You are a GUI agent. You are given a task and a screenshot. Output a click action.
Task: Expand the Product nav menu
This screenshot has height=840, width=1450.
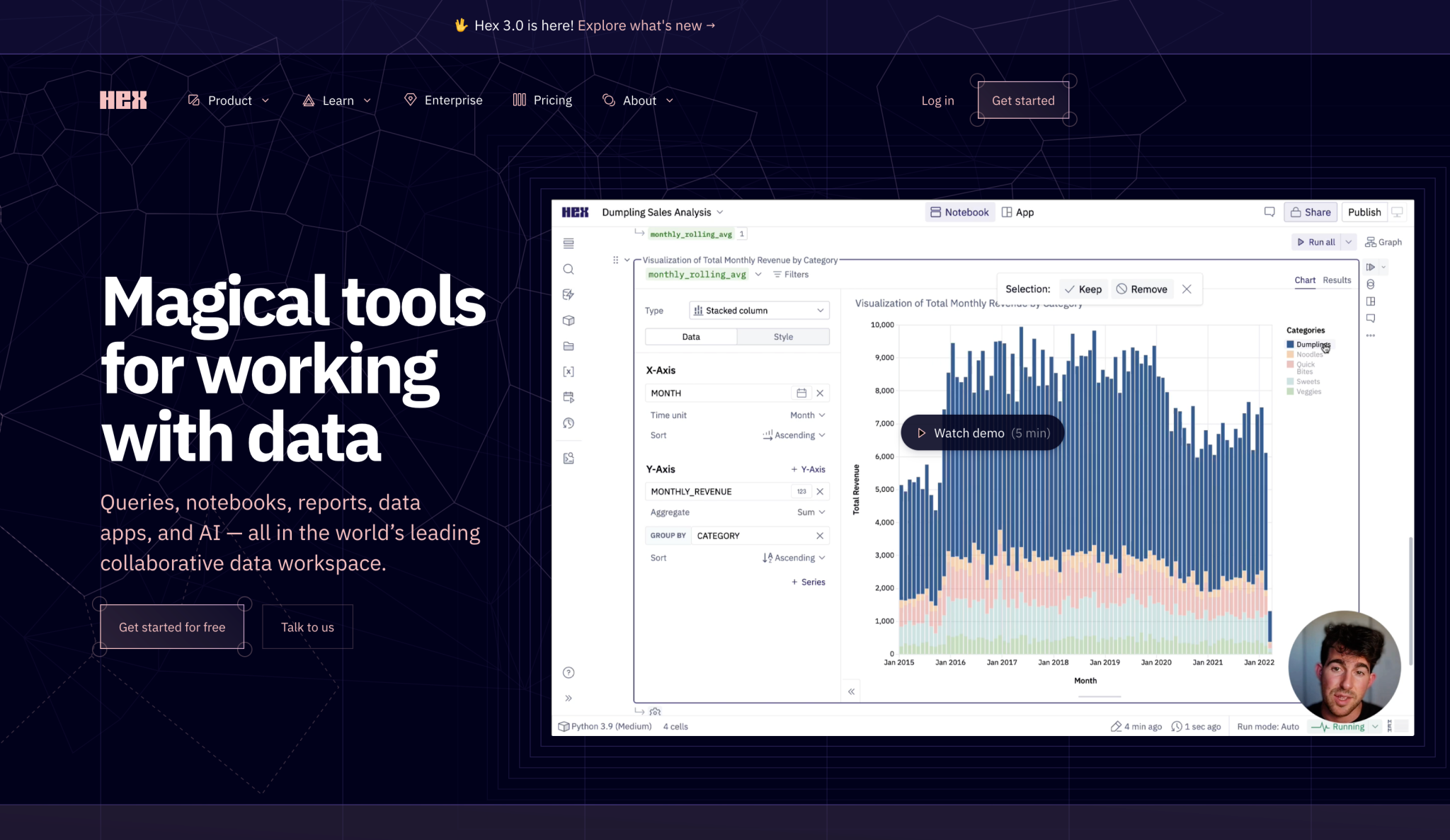(x=229, y=100)
